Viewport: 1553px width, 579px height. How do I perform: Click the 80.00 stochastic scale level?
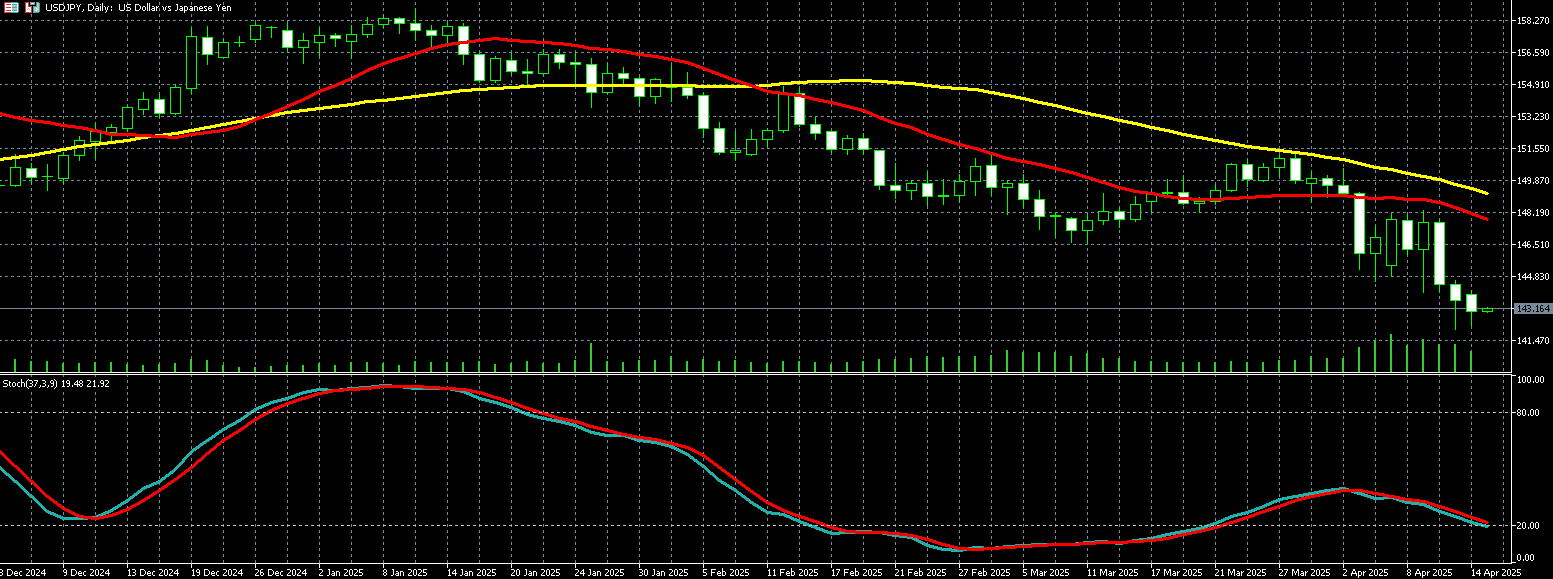[x=1528, y=412]
